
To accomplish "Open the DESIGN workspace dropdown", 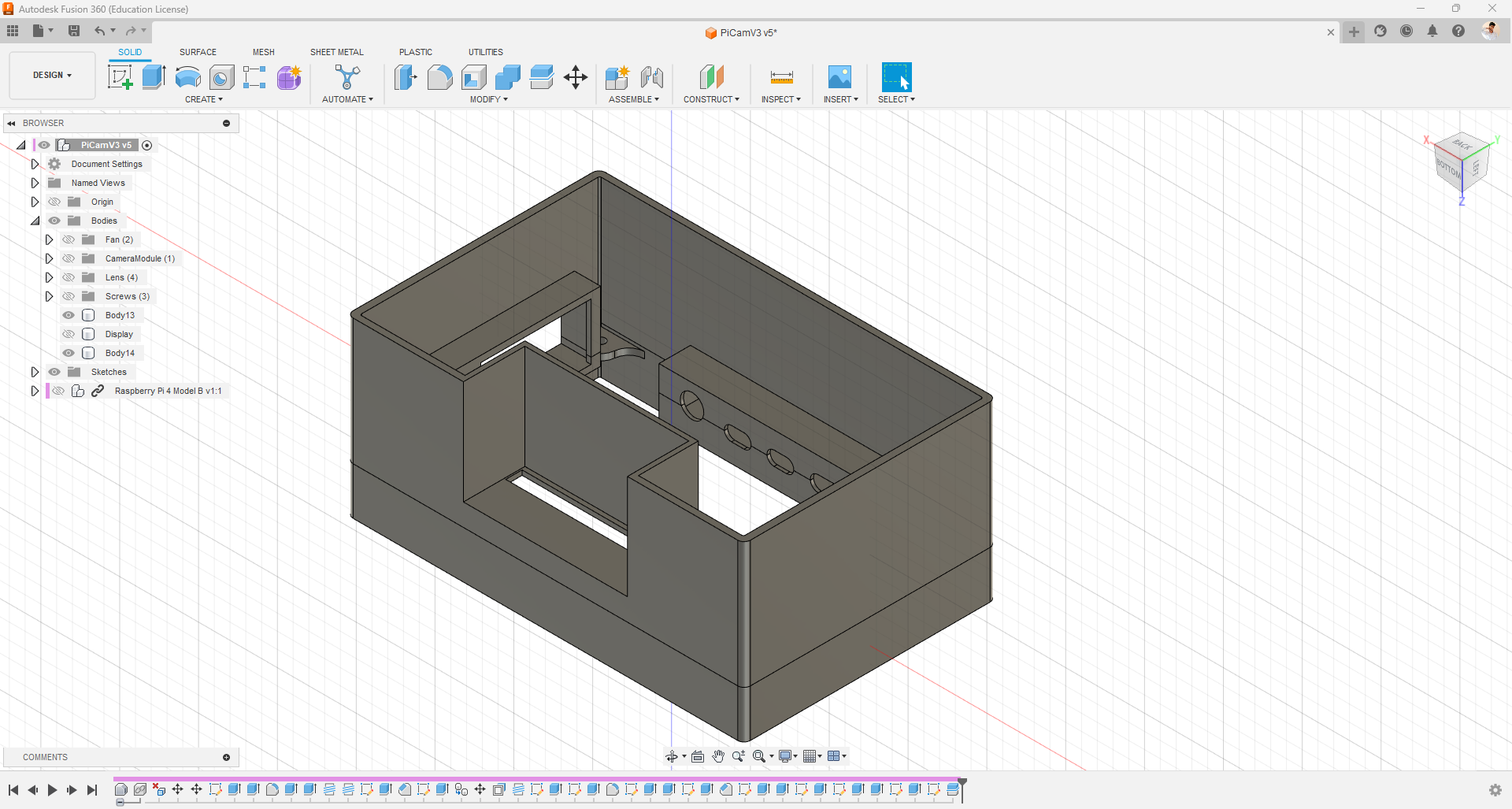I will tap(52, 76).
